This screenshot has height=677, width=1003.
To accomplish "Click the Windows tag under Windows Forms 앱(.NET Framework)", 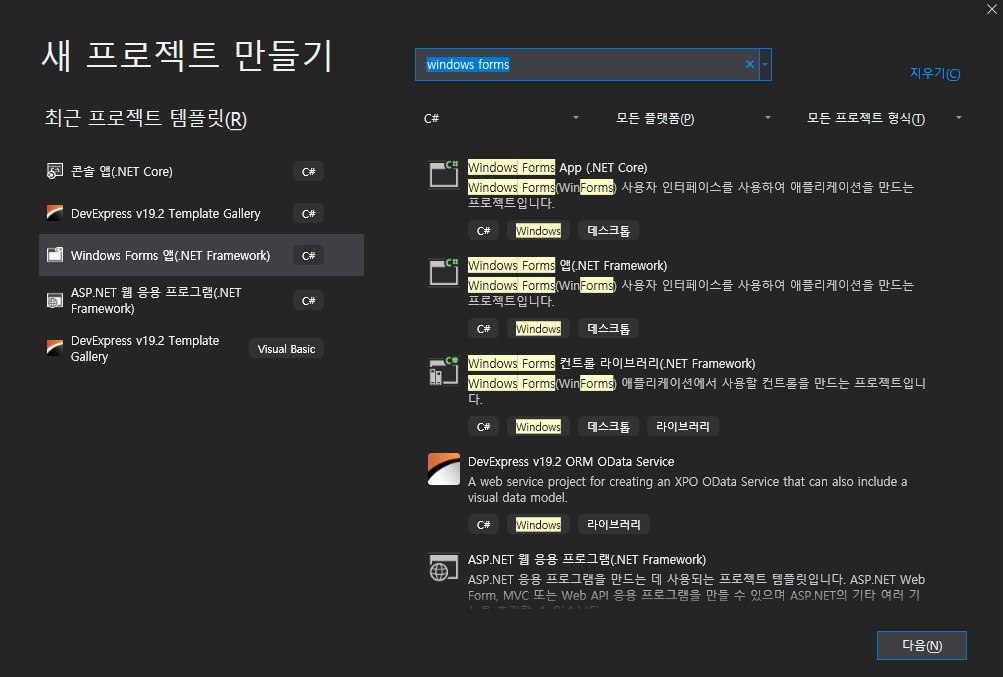I will (538, 328).
